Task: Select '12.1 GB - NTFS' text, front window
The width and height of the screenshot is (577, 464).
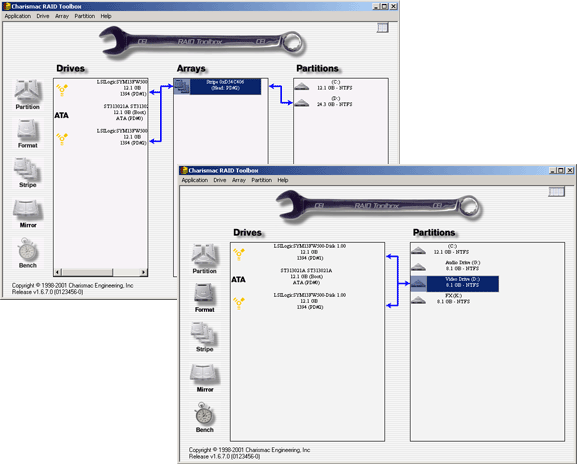Action: [451, 252]
